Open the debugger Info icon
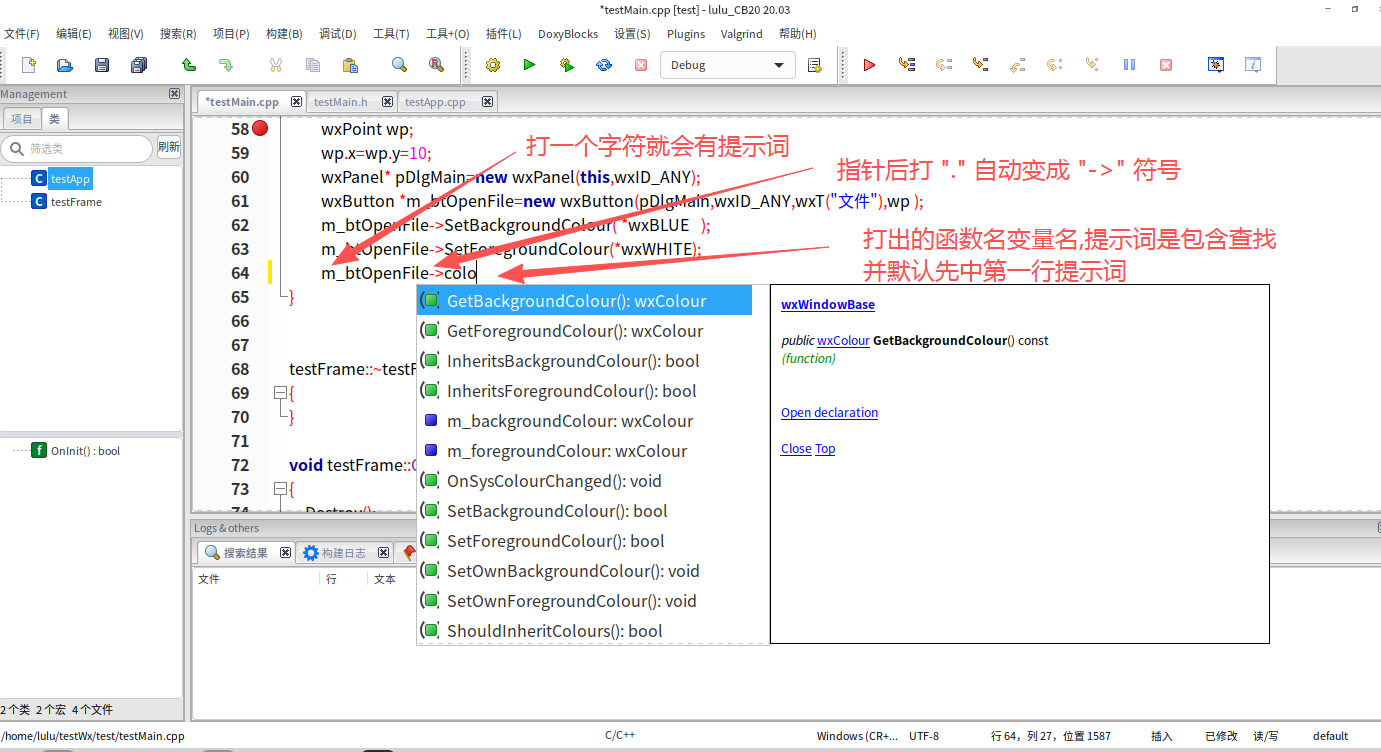Image resolution: width=1381 pixels, height=752 pixels. tap(1253, 65)
